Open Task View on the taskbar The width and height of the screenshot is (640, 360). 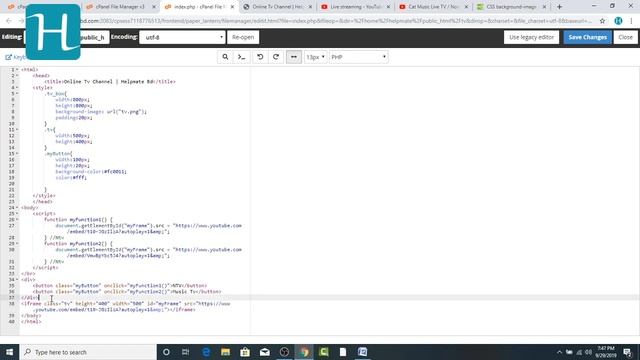coord(185,352)
